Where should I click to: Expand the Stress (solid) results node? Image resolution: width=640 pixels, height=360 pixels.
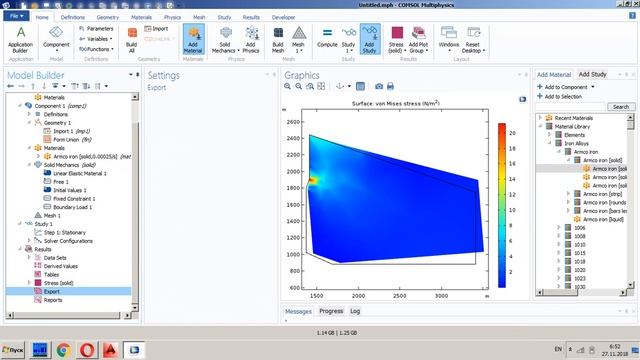(29, 283)
